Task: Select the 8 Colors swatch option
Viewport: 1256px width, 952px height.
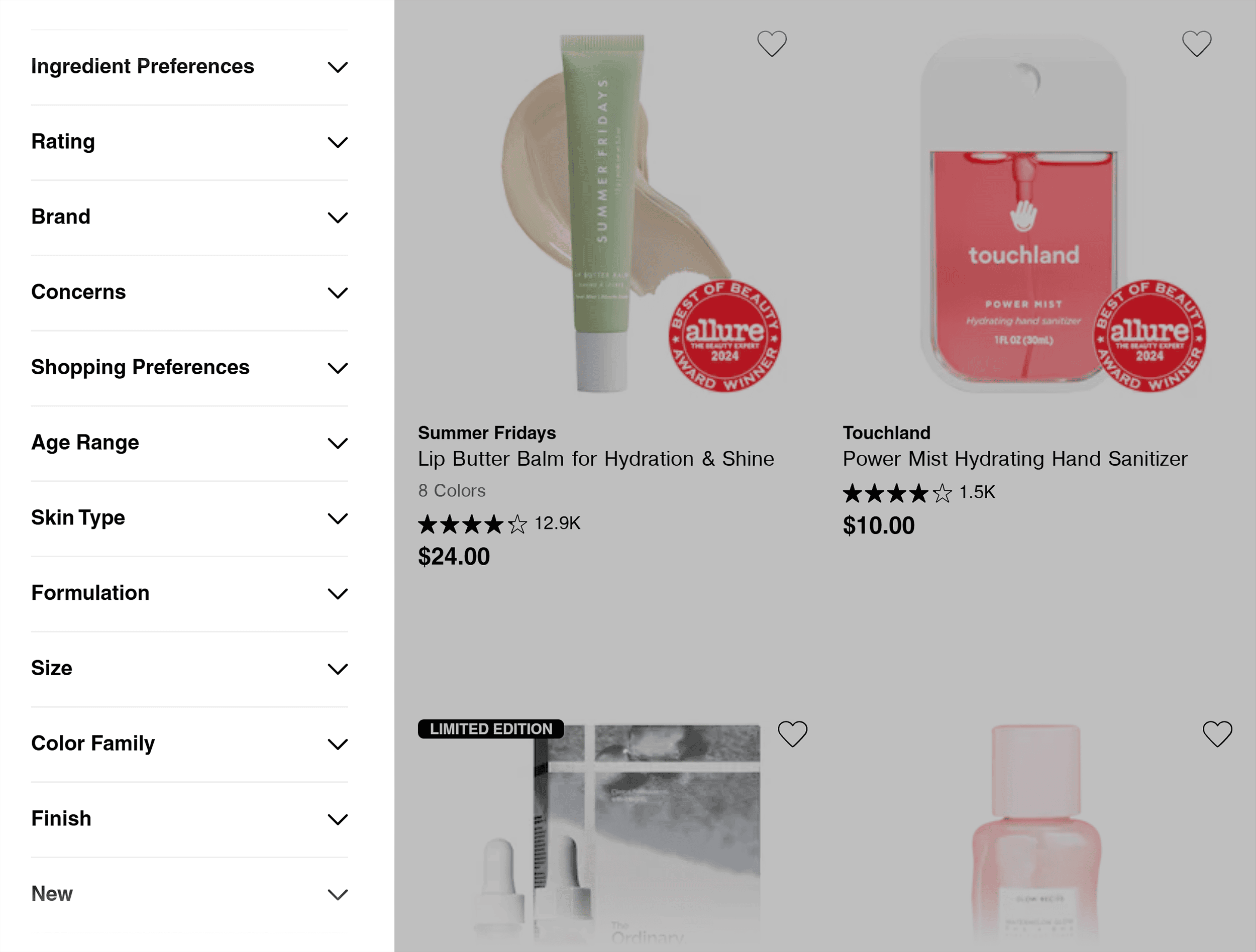Action: (x=452, y=490)
